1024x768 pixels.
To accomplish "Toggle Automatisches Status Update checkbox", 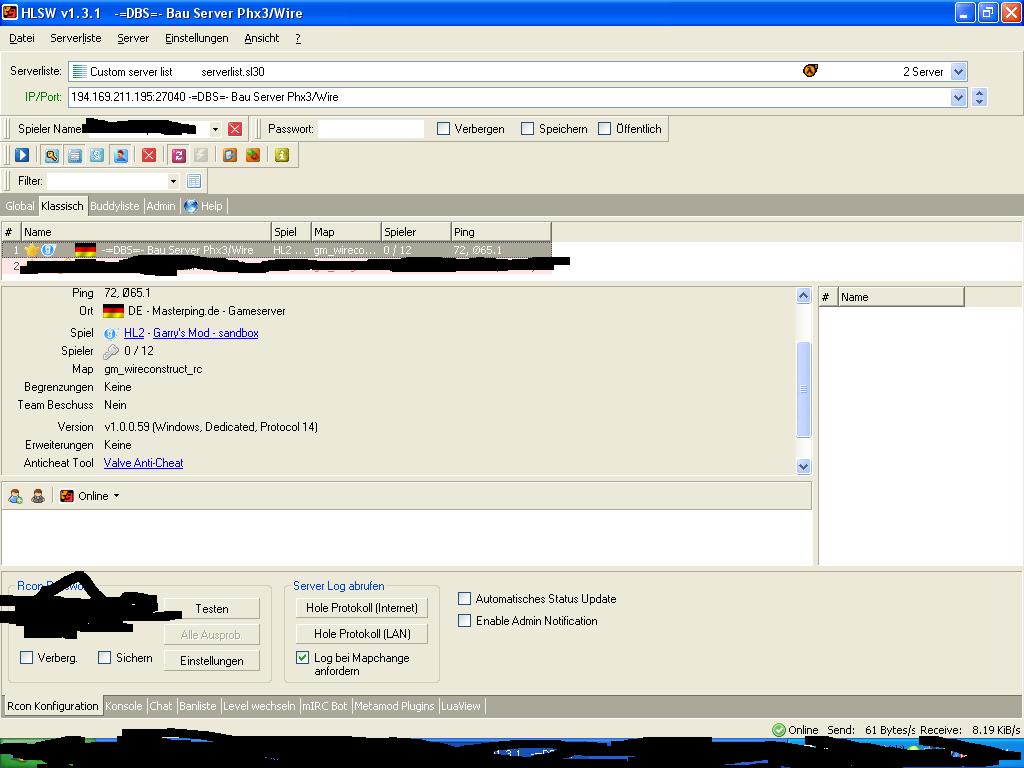I will click(x=465, y=599).
